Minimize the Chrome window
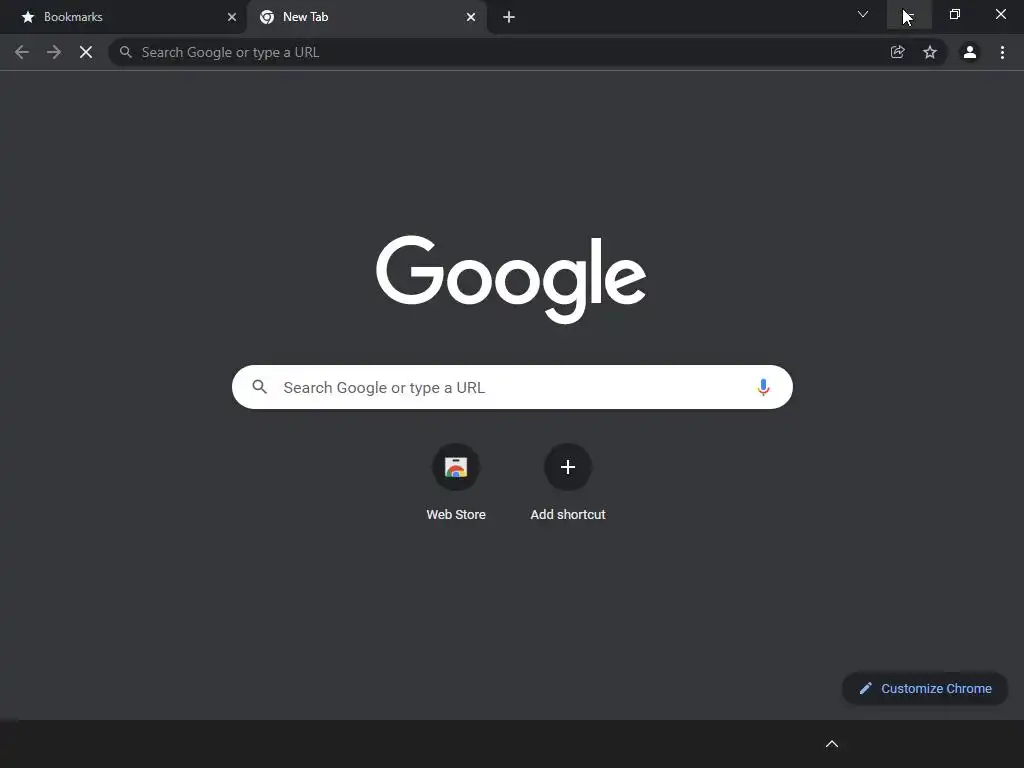 tap(909, 14)
